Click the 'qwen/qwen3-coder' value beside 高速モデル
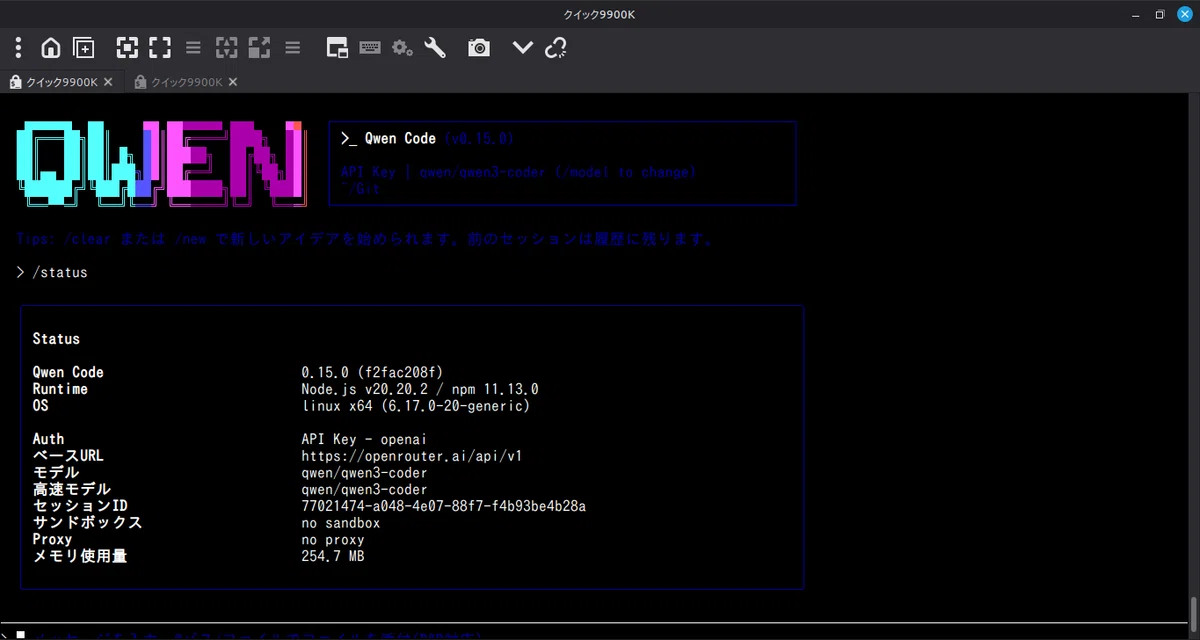 point(364,490)
